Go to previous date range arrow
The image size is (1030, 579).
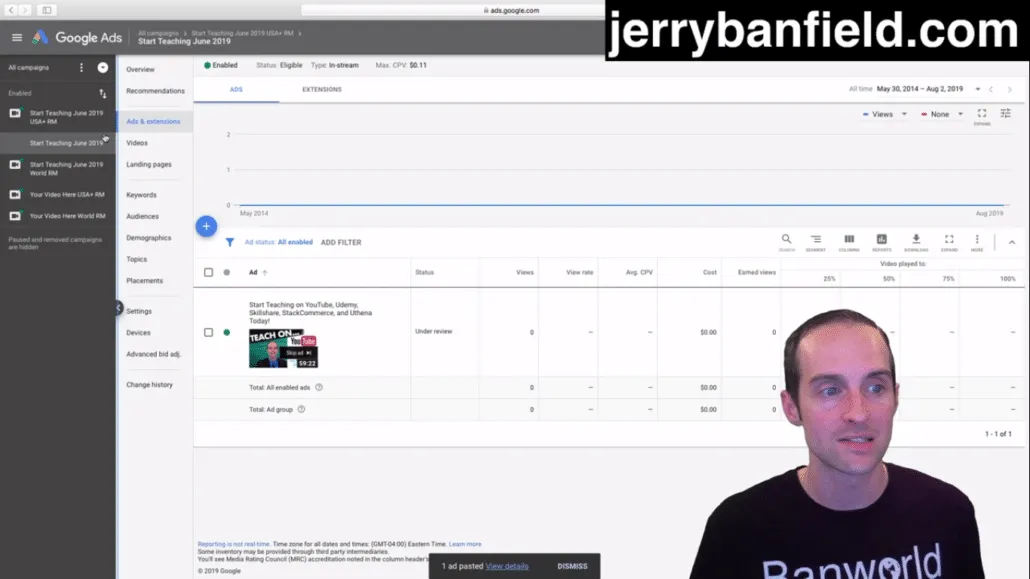[x=991, y=89]
